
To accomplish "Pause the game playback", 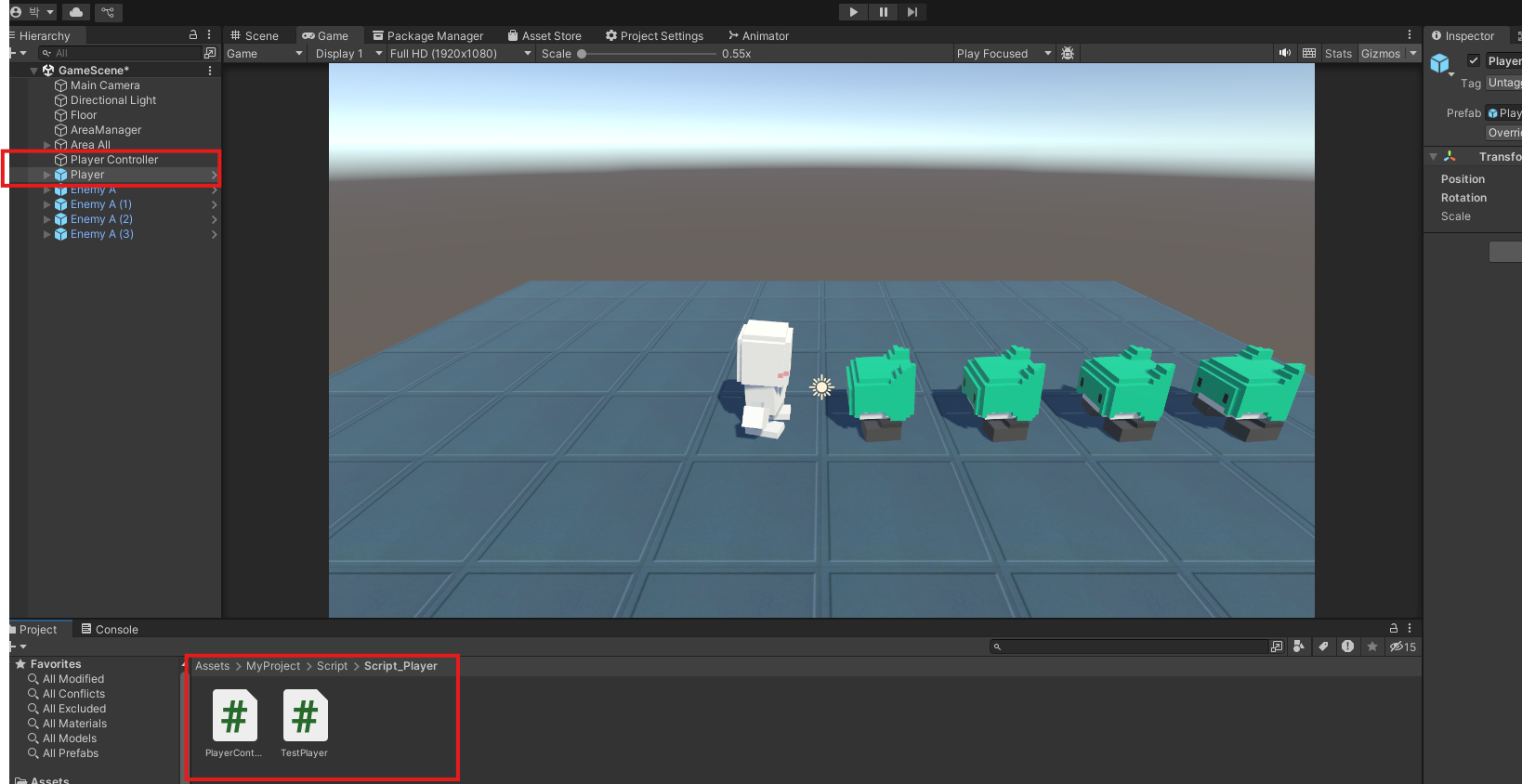I will (883, 12).
